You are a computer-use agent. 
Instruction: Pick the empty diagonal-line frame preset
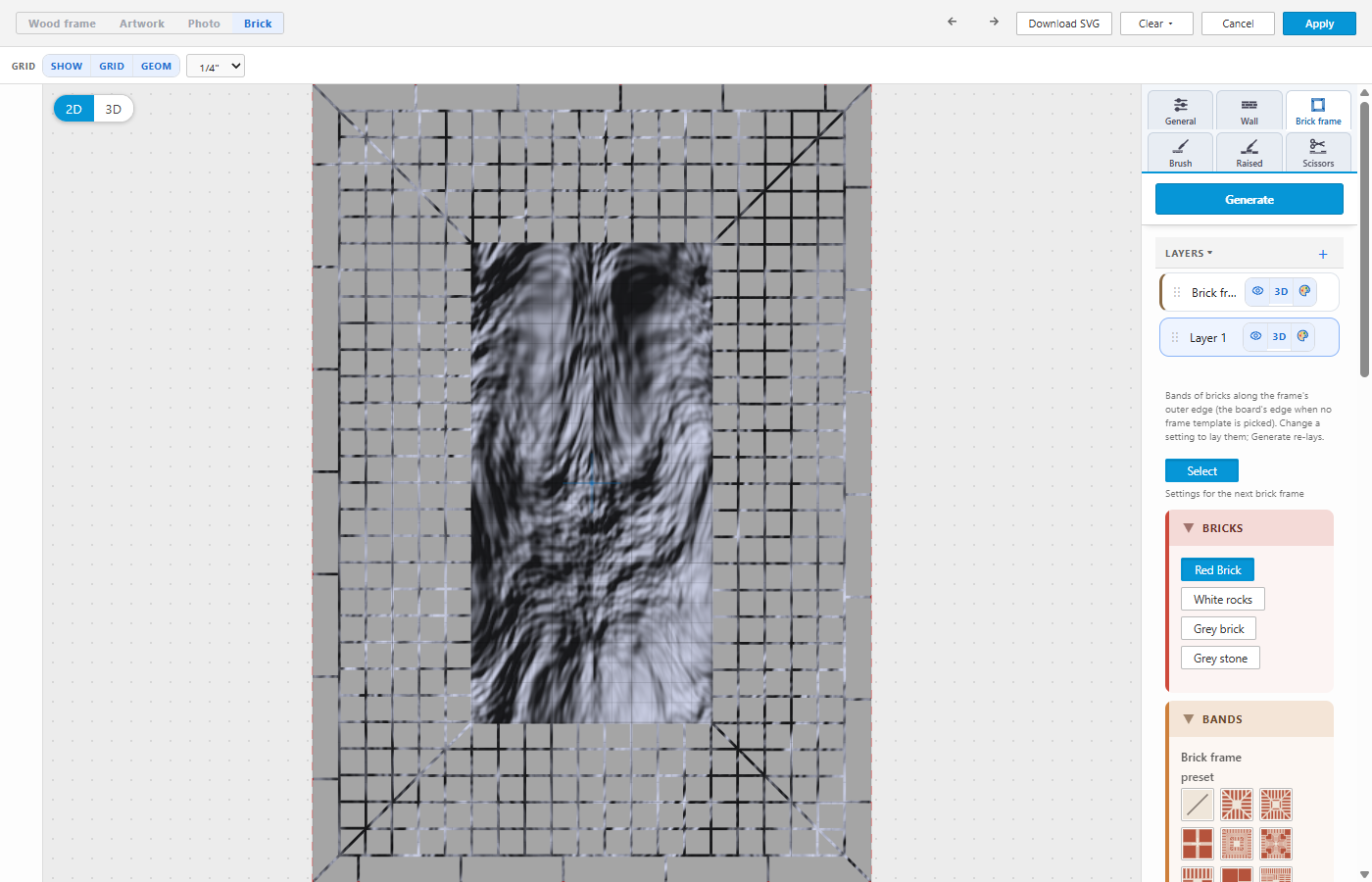(x=1198, y=805)
